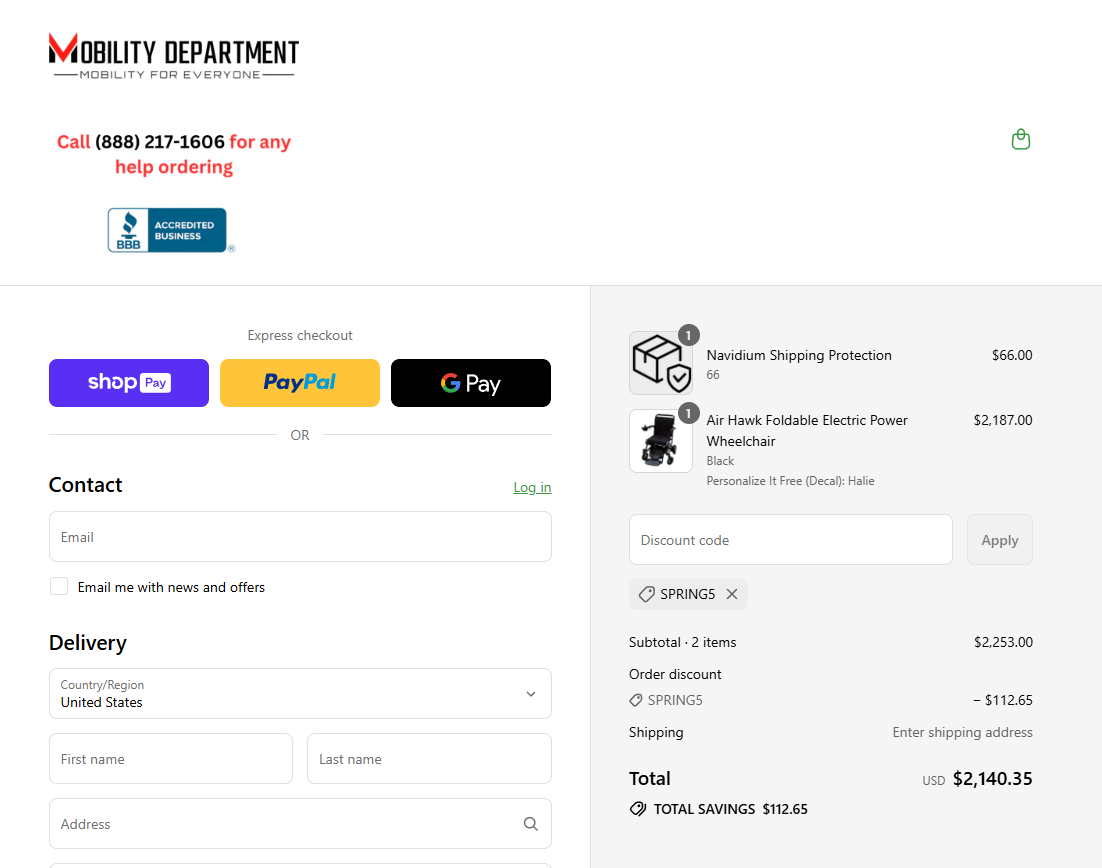
Task: Click the tag icon in SPRING5 chip
Action: [646, 594]
